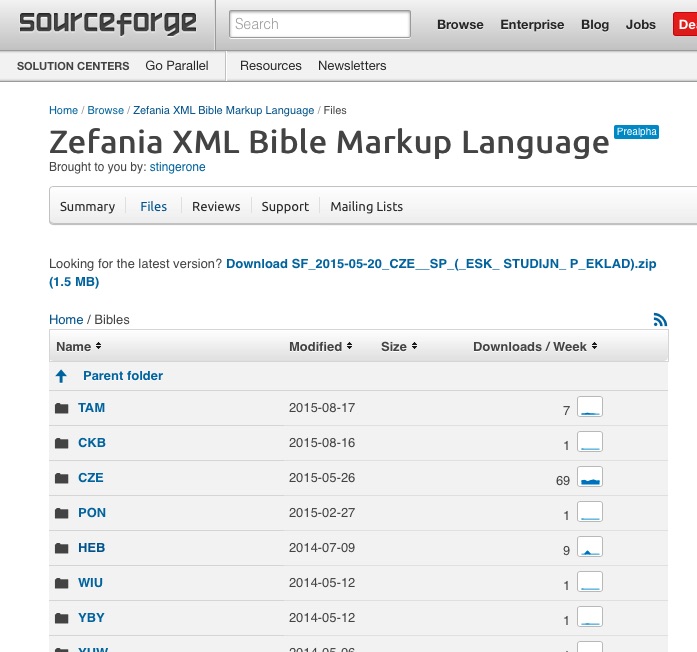The image size is (697, 652).
Task: Open the Jobs header link
Action: point(641,24)
